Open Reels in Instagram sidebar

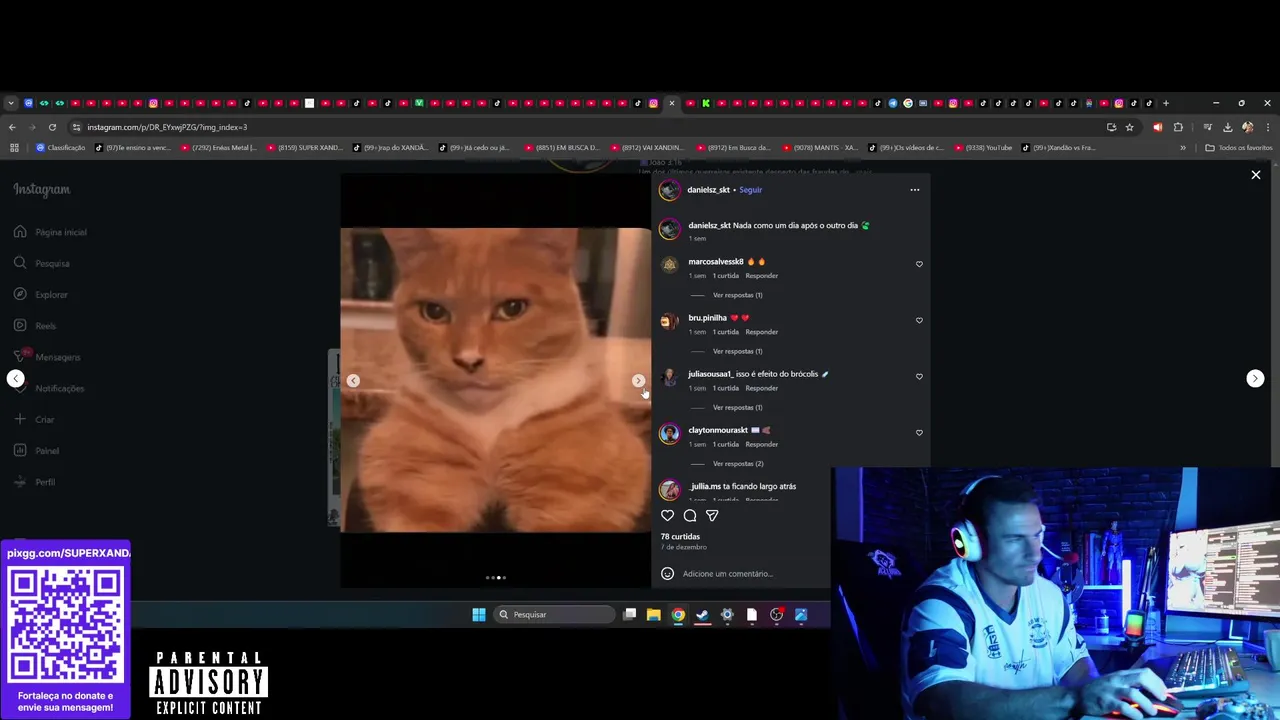(35, 325)
